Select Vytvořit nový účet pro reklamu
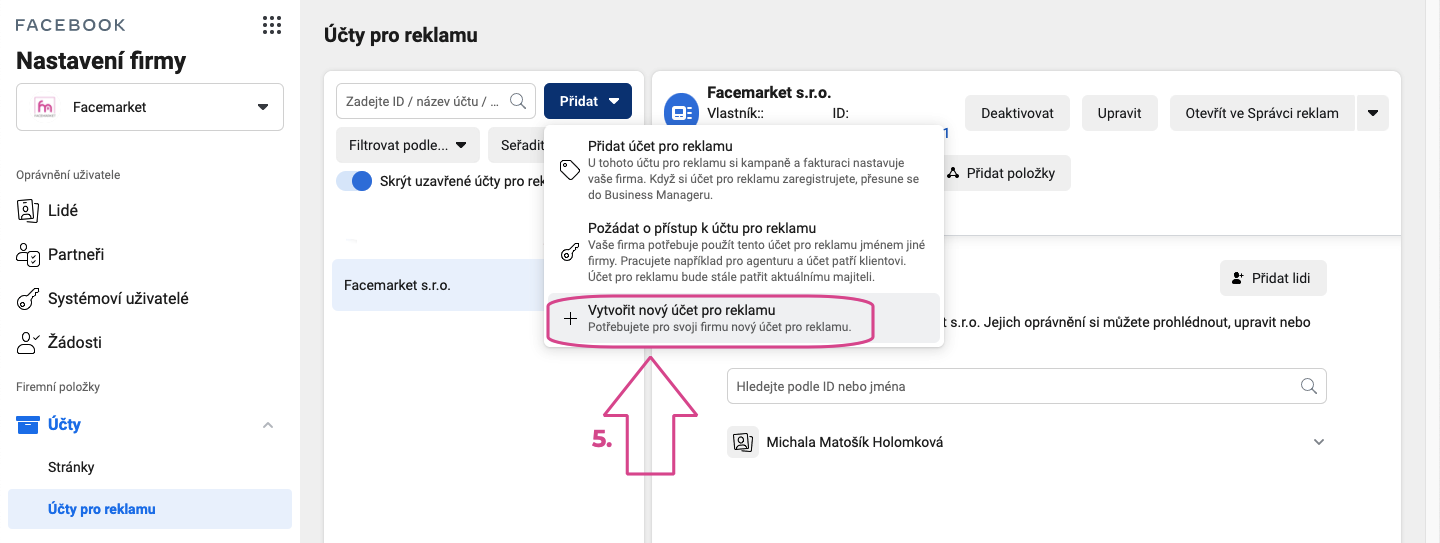 pyautogui.click(x=742, y=318)
